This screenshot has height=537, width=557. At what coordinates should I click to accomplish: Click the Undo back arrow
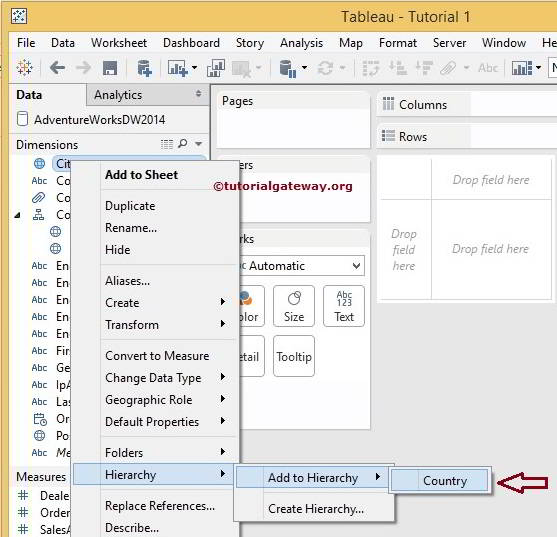click(57, 67)
